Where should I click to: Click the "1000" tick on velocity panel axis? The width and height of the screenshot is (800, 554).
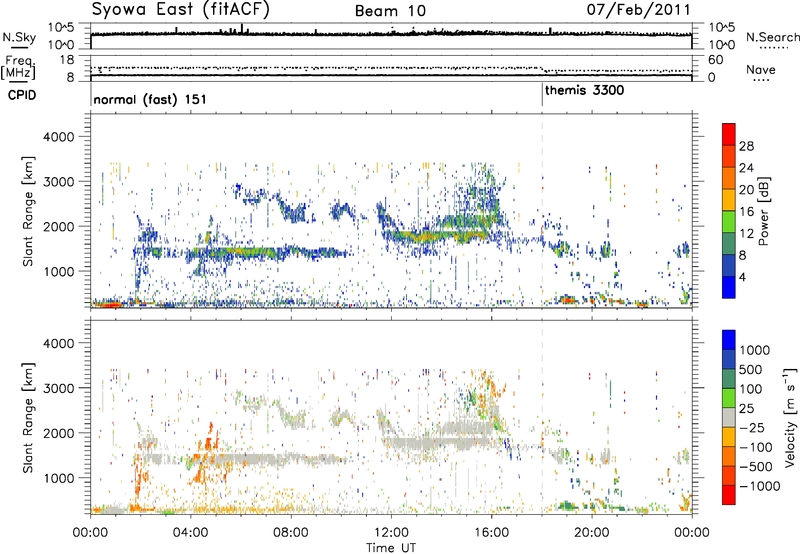click(59, 478)
